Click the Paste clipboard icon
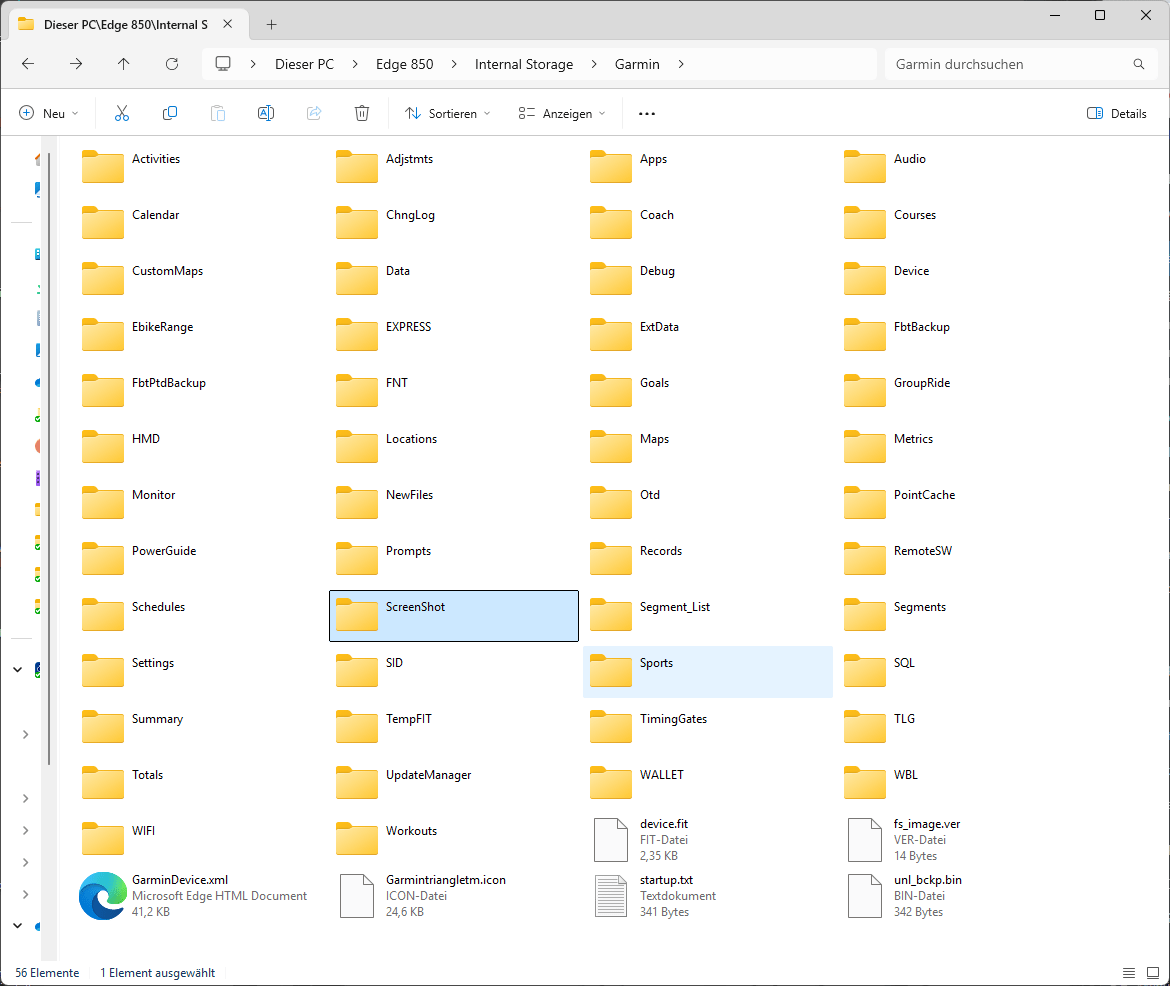Screen dimensions: 1170x986 click(x=217, y=113)
